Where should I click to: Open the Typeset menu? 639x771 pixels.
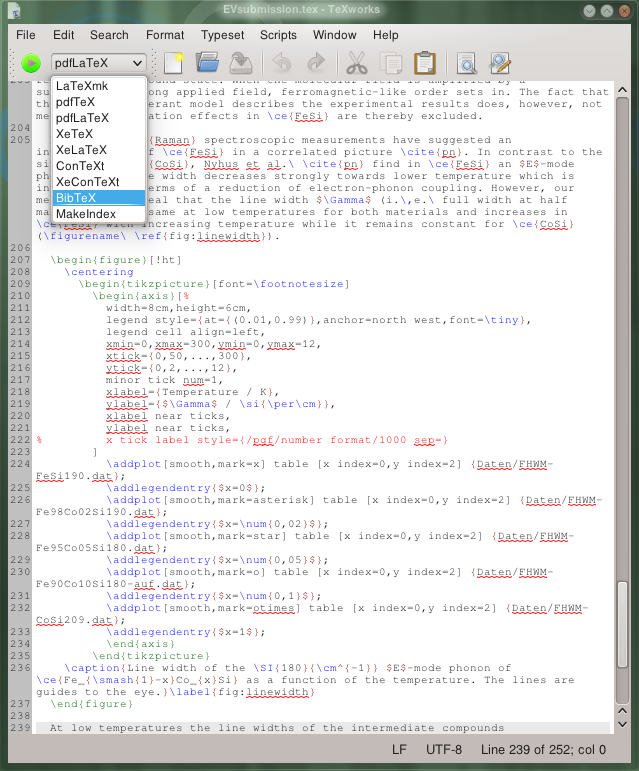222,35
